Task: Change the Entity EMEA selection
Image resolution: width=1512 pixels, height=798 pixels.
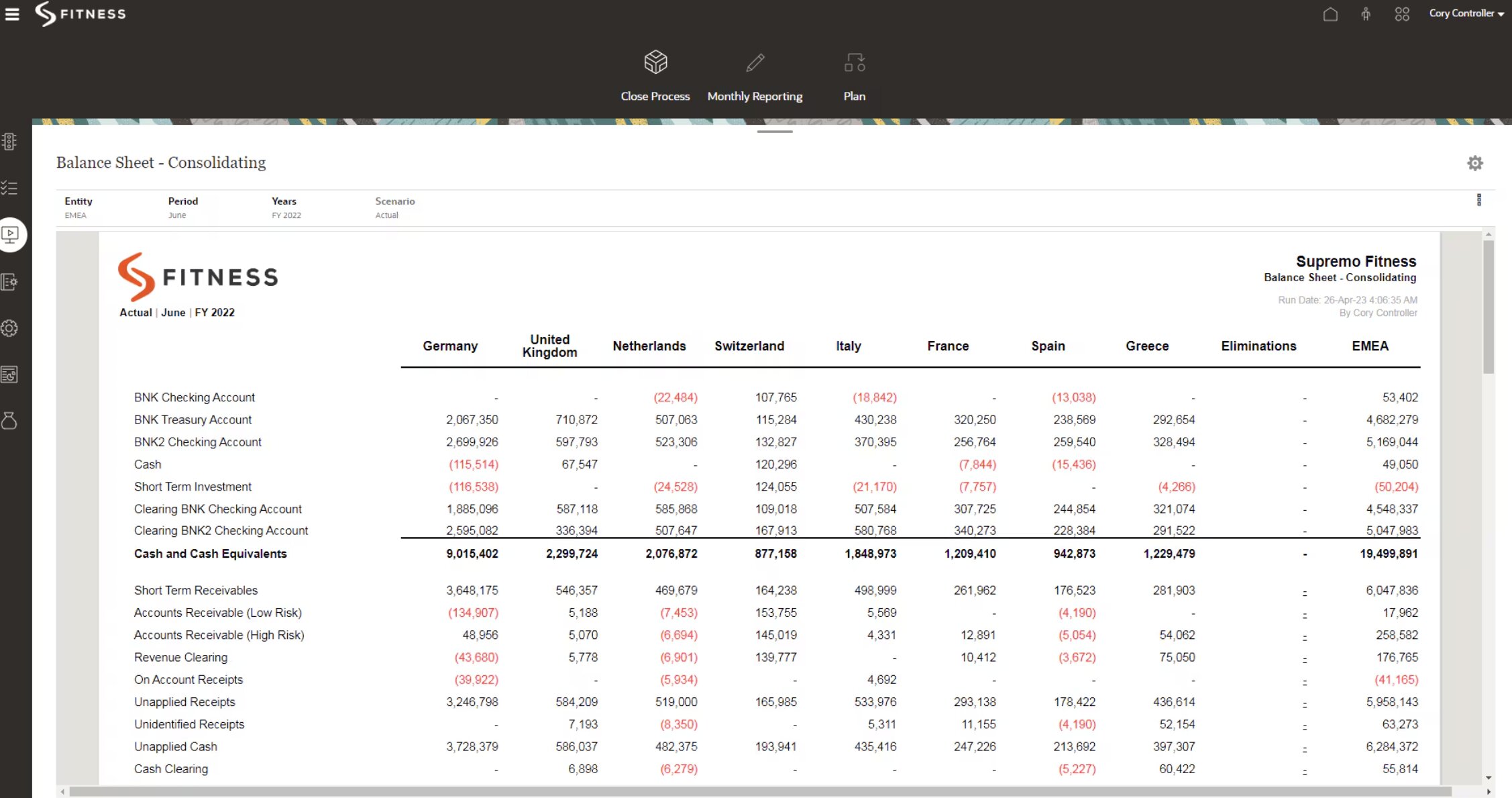Action: tap(76, 215)
